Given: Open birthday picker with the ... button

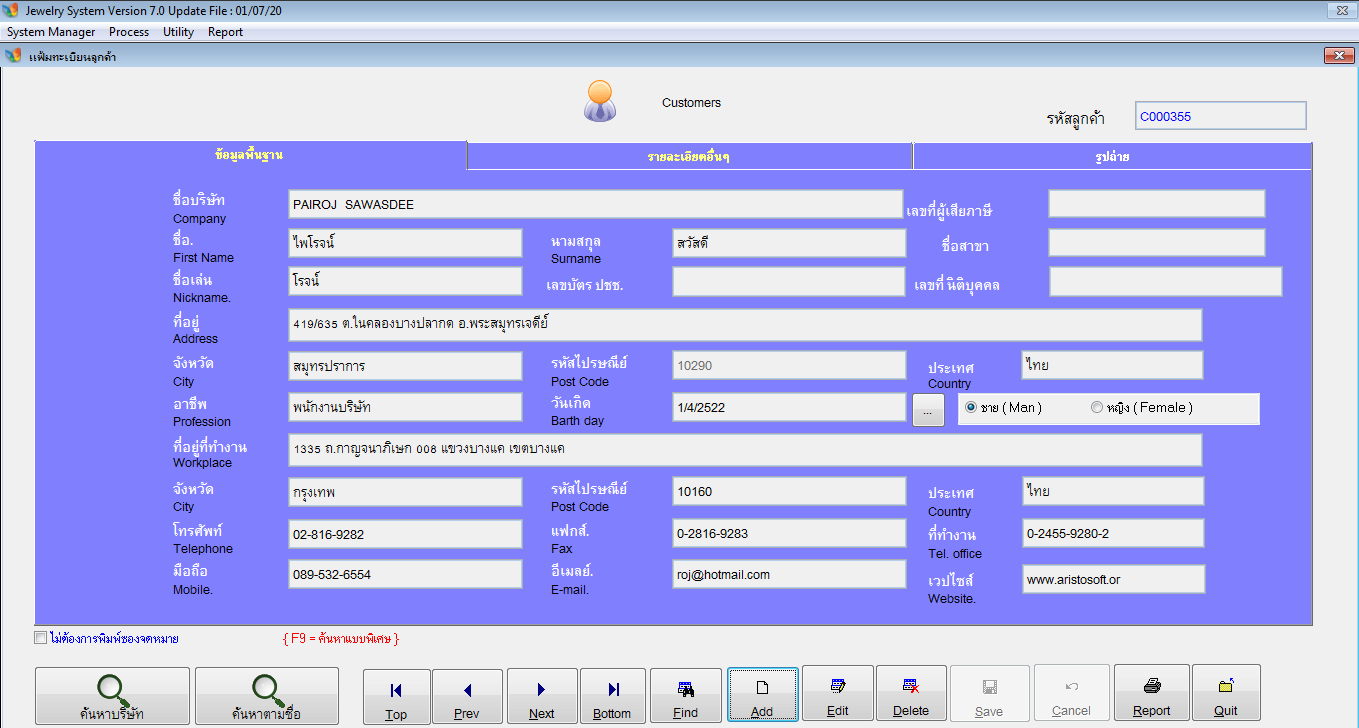Looking at the screenshot, I should (928, 411).
